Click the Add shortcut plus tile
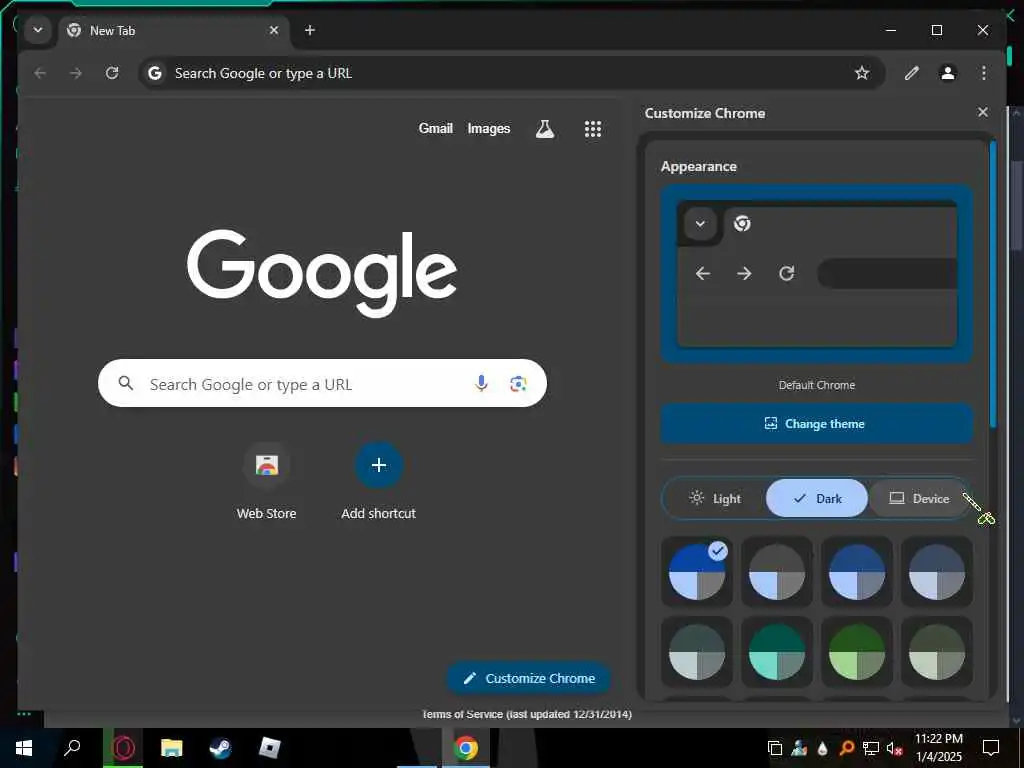The width and height of the screenshot is (1024, 768). (x=378, y=481)
